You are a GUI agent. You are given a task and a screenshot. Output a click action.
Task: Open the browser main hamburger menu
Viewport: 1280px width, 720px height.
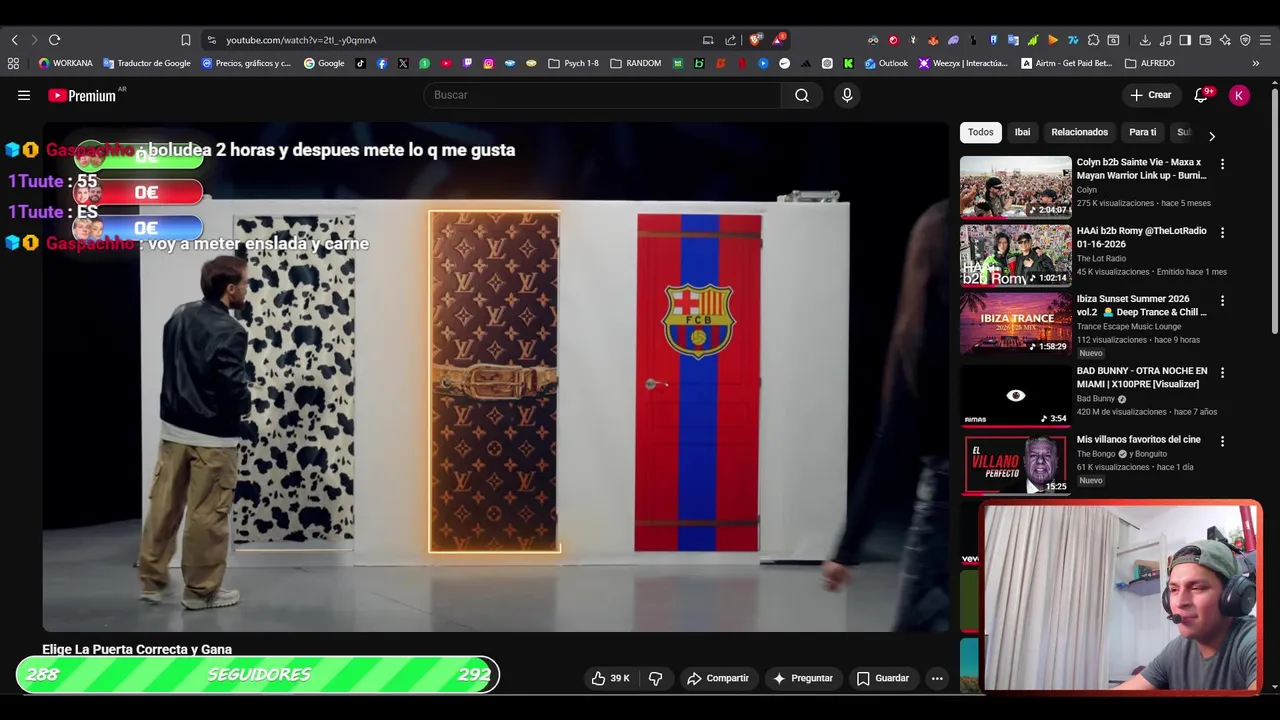click(1265, 40)
